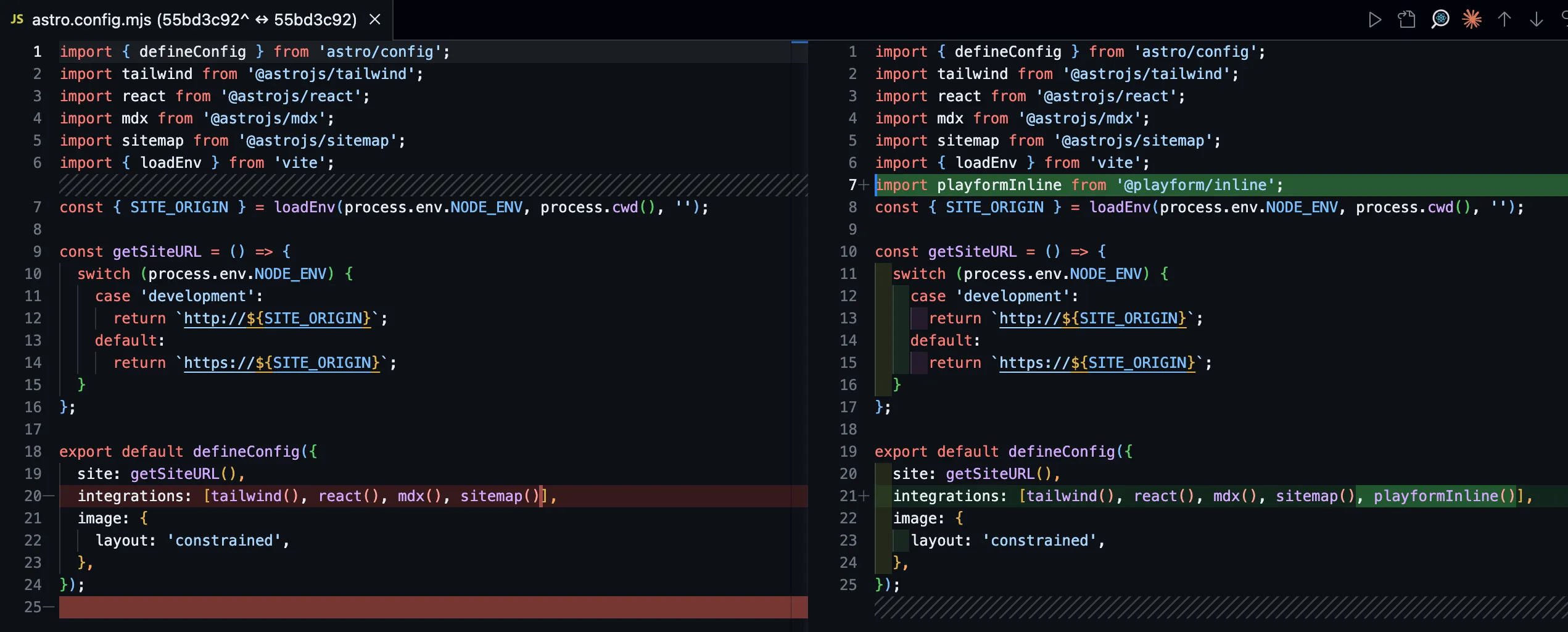
Task: Click the green added playformInline import line
Action: coord(1078,185)
